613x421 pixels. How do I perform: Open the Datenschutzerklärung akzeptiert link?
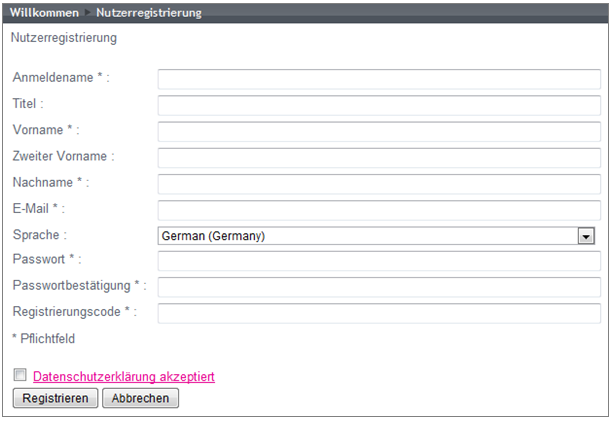click(x=124, y=376)
